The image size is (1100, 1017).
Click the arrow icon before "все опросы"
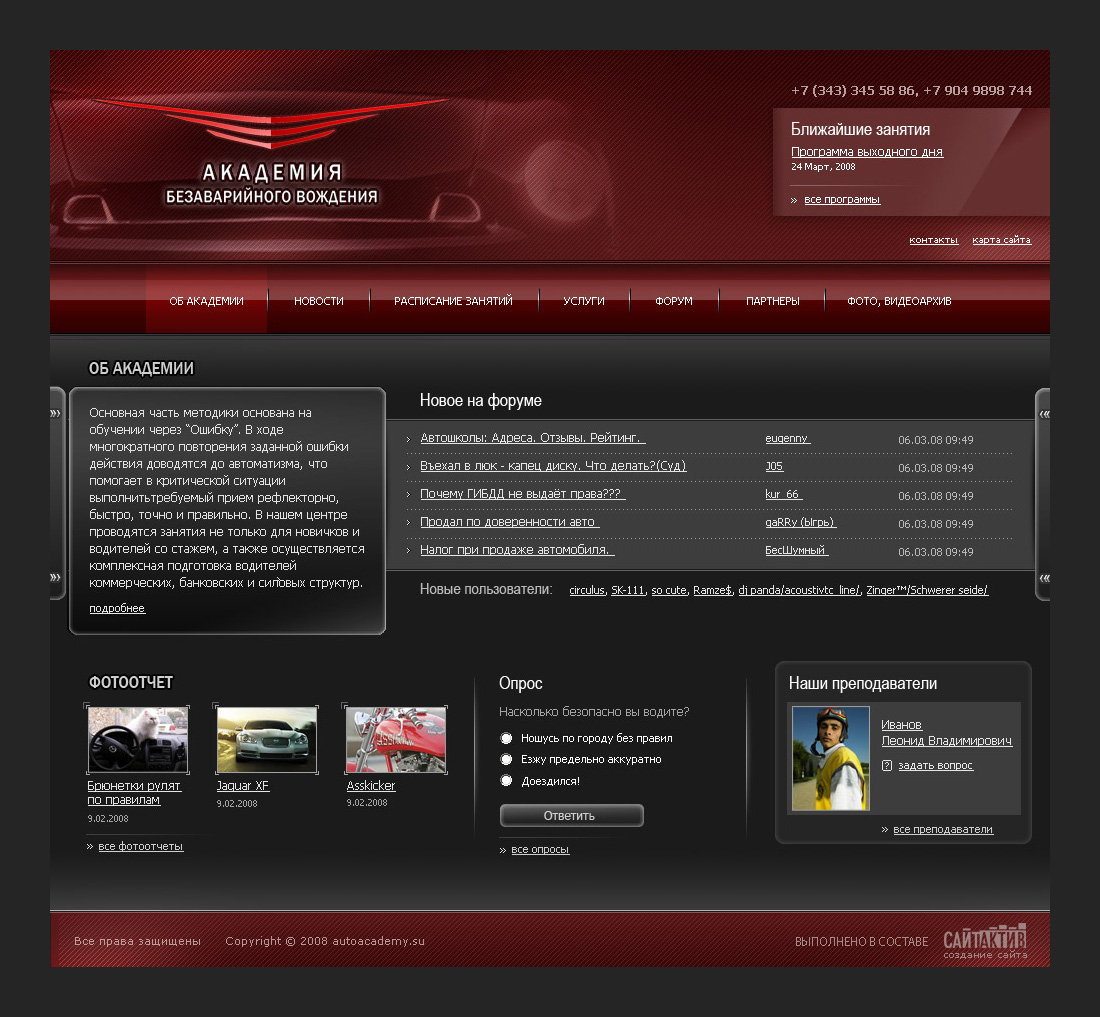tap(503, 849)
